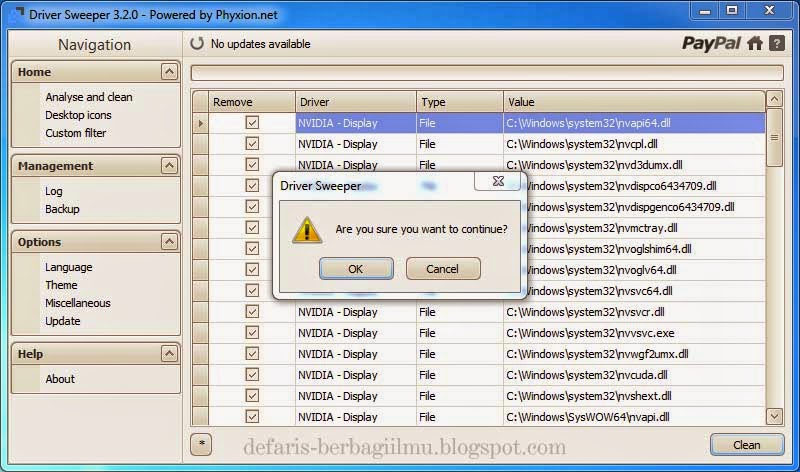The height and width of the screenshot is (472, 800).
Task: Collapse the Management section
Action: click(x=168, y=166)
